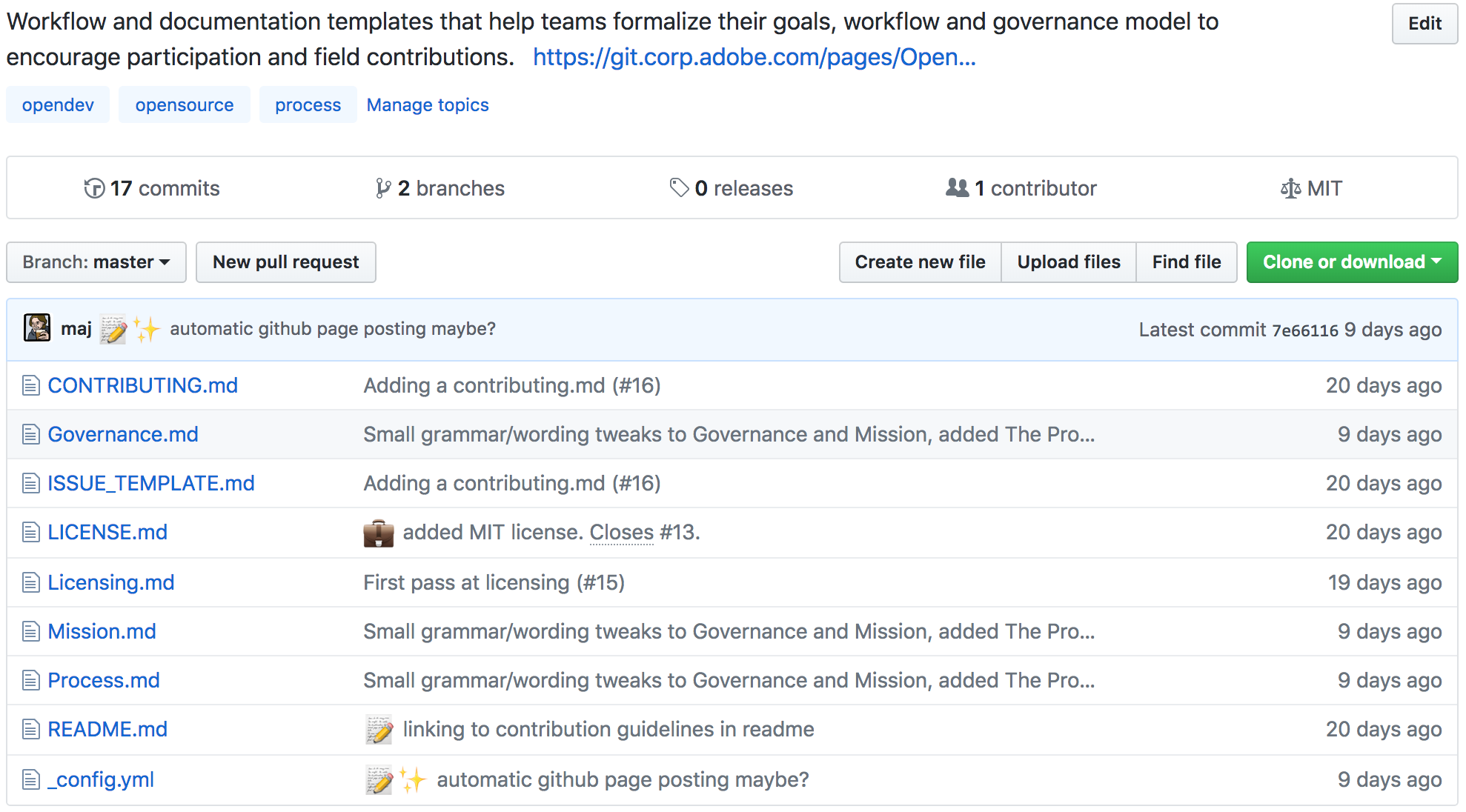Click the MIT license scale icon
Image resolution: width=1466 pixels, height=812 pixels.
[1290, 189]
